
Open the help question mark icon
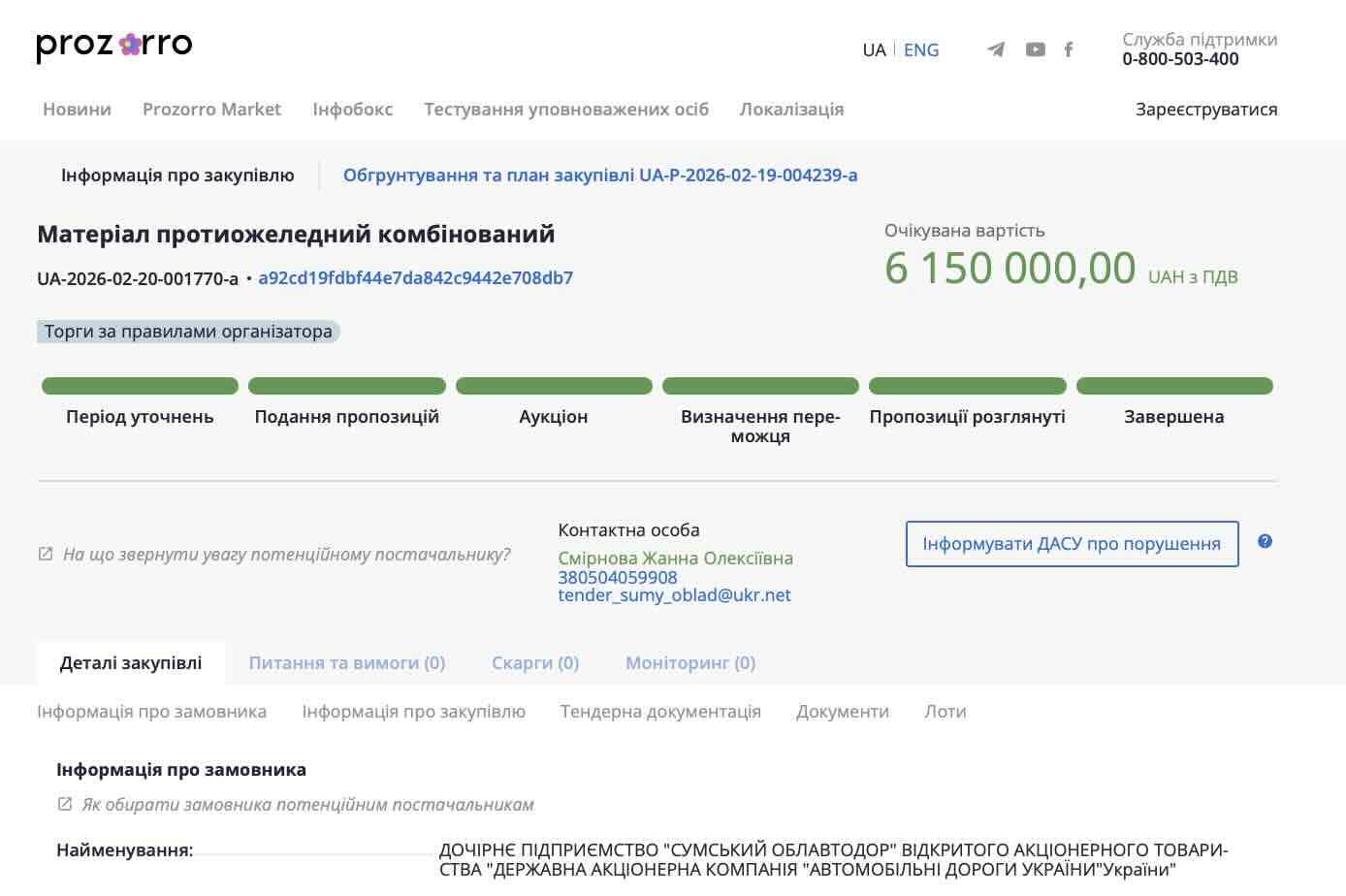1265,543
